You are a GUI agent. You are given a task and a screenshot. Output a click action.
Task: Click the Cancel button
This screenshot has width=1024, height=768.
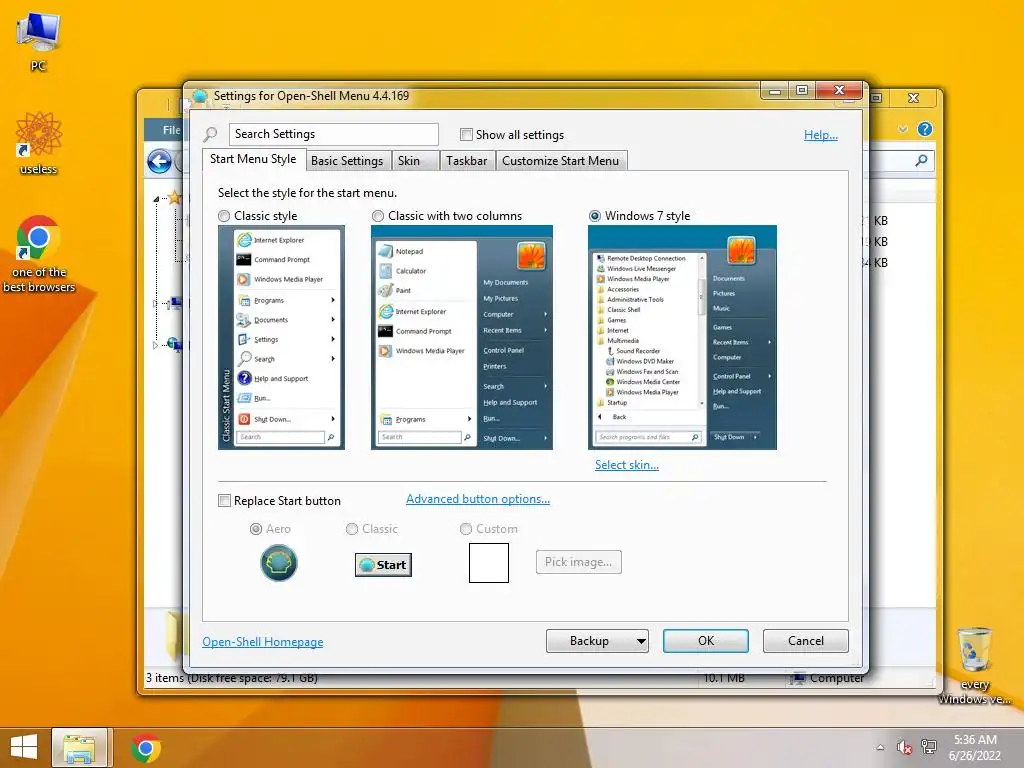(x=805, y=641)
